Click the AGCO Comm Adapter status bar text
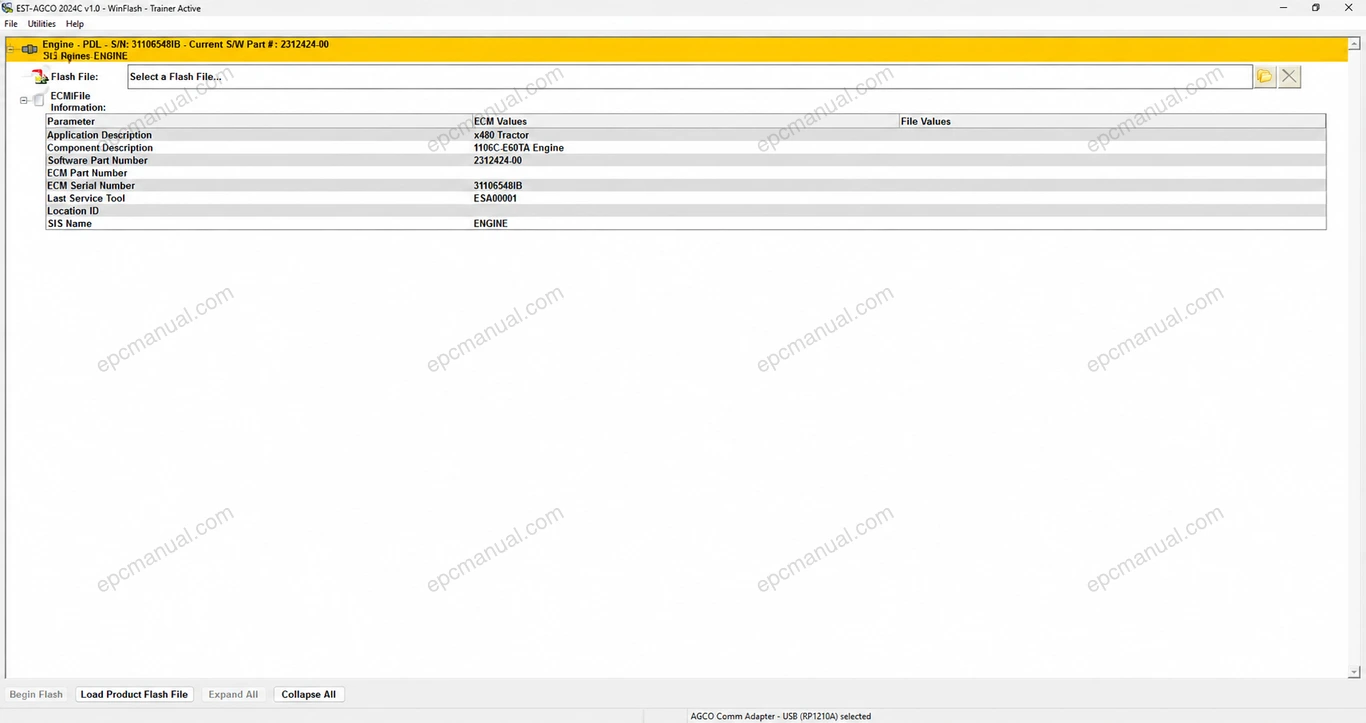Image resolution: width=1366 pixels, height=723 pixels. [781, 716]
